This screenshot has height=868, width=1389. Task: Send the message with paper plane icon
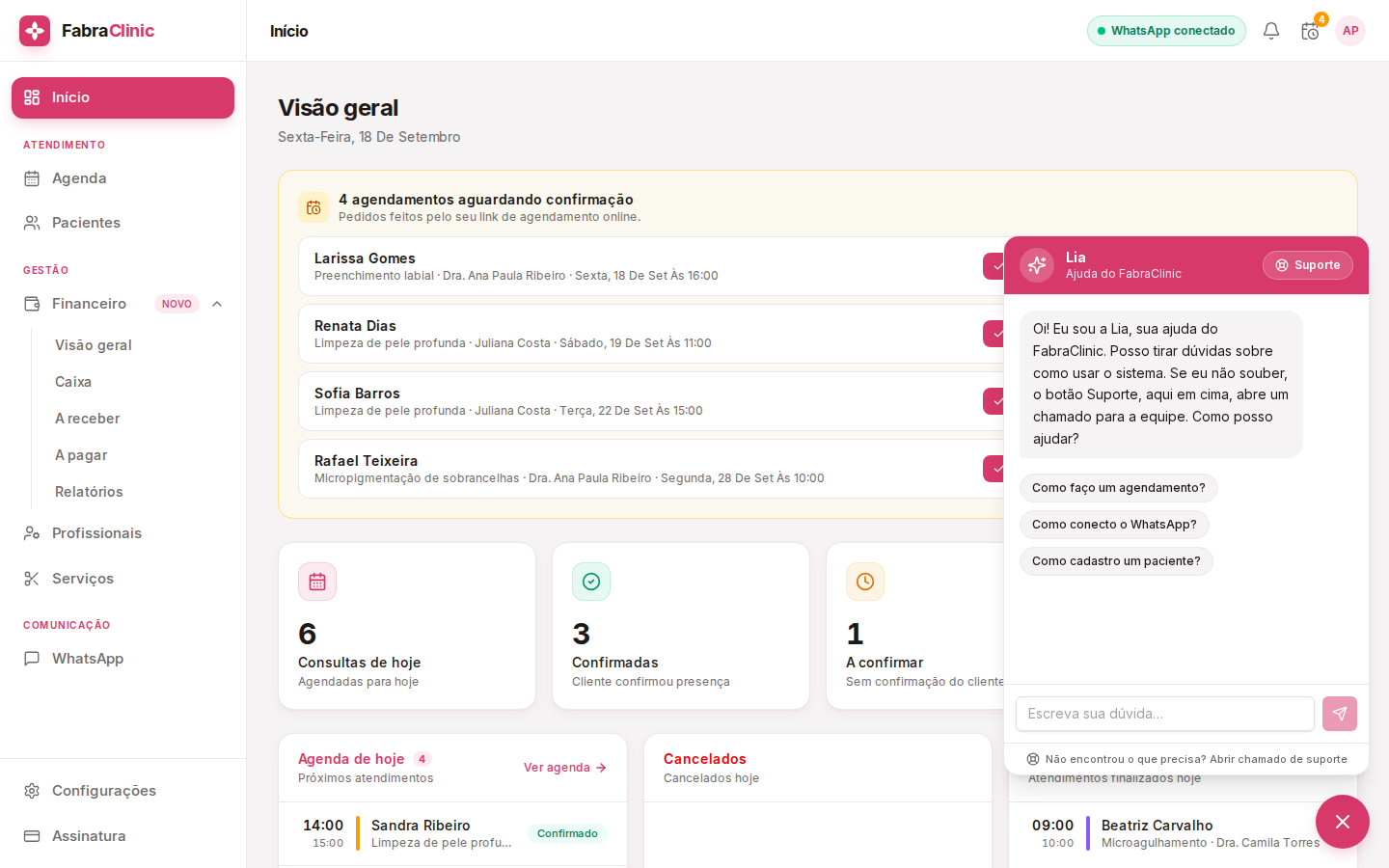(x=1340, y=714)
